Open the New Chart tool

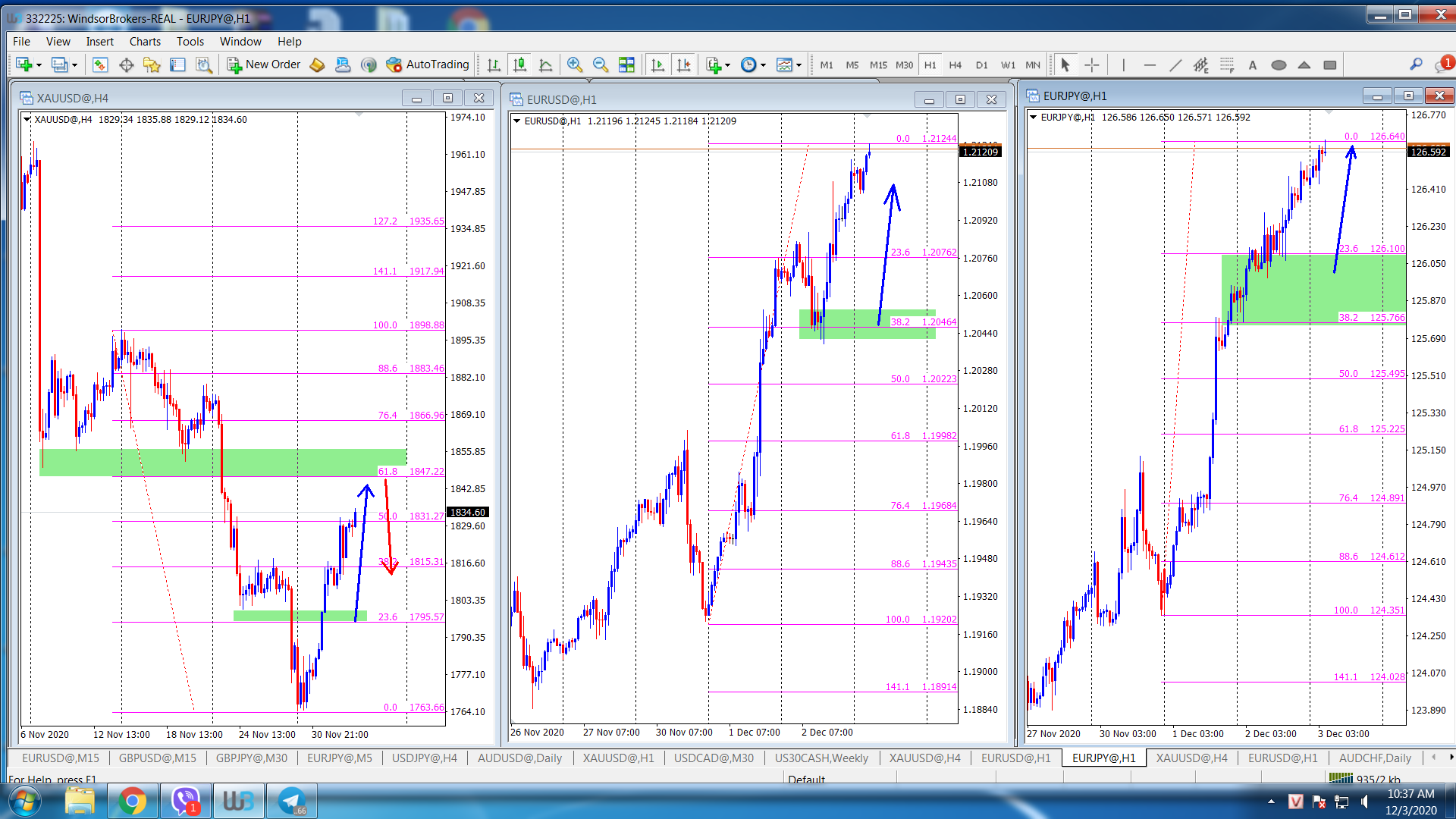coord(24,65)
